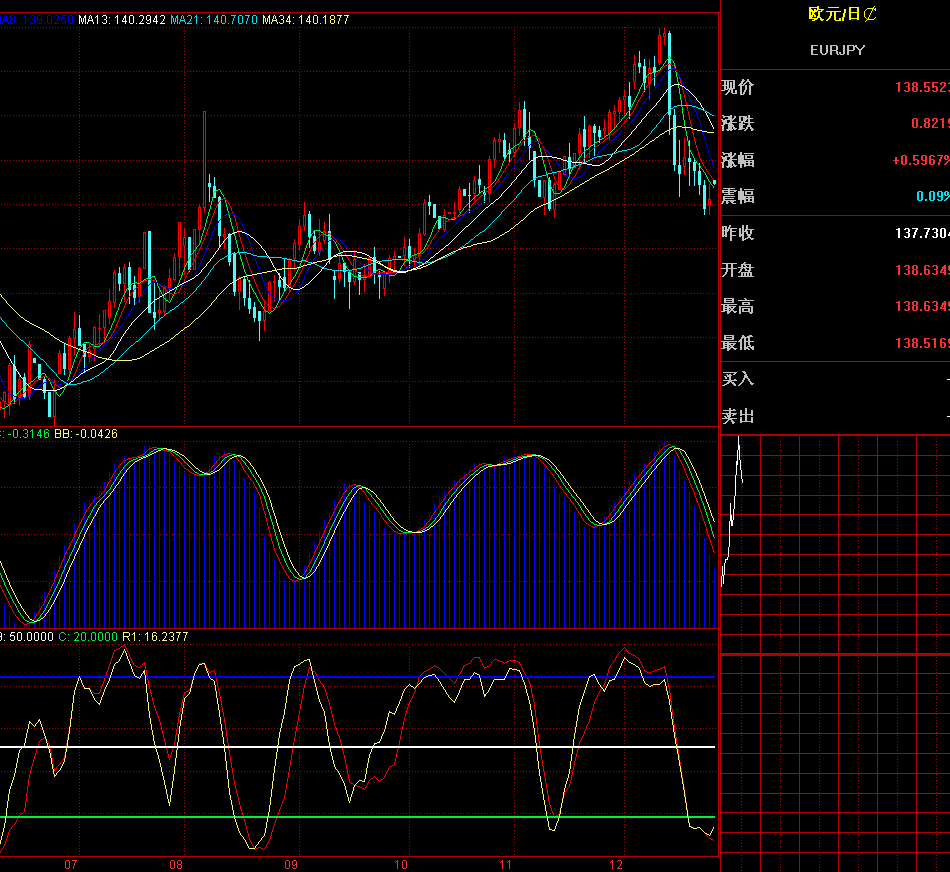
Task: Select the 开盘 row label
Action: click(x=737, y=270)
